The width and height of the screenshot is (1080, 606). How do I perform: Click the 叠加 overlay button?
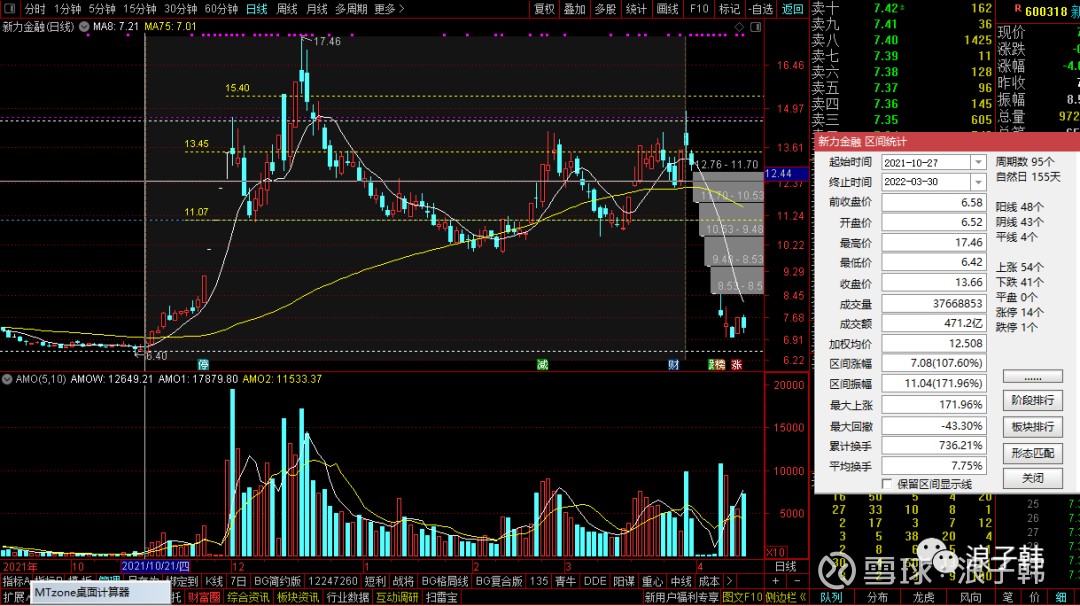point(574,9)
